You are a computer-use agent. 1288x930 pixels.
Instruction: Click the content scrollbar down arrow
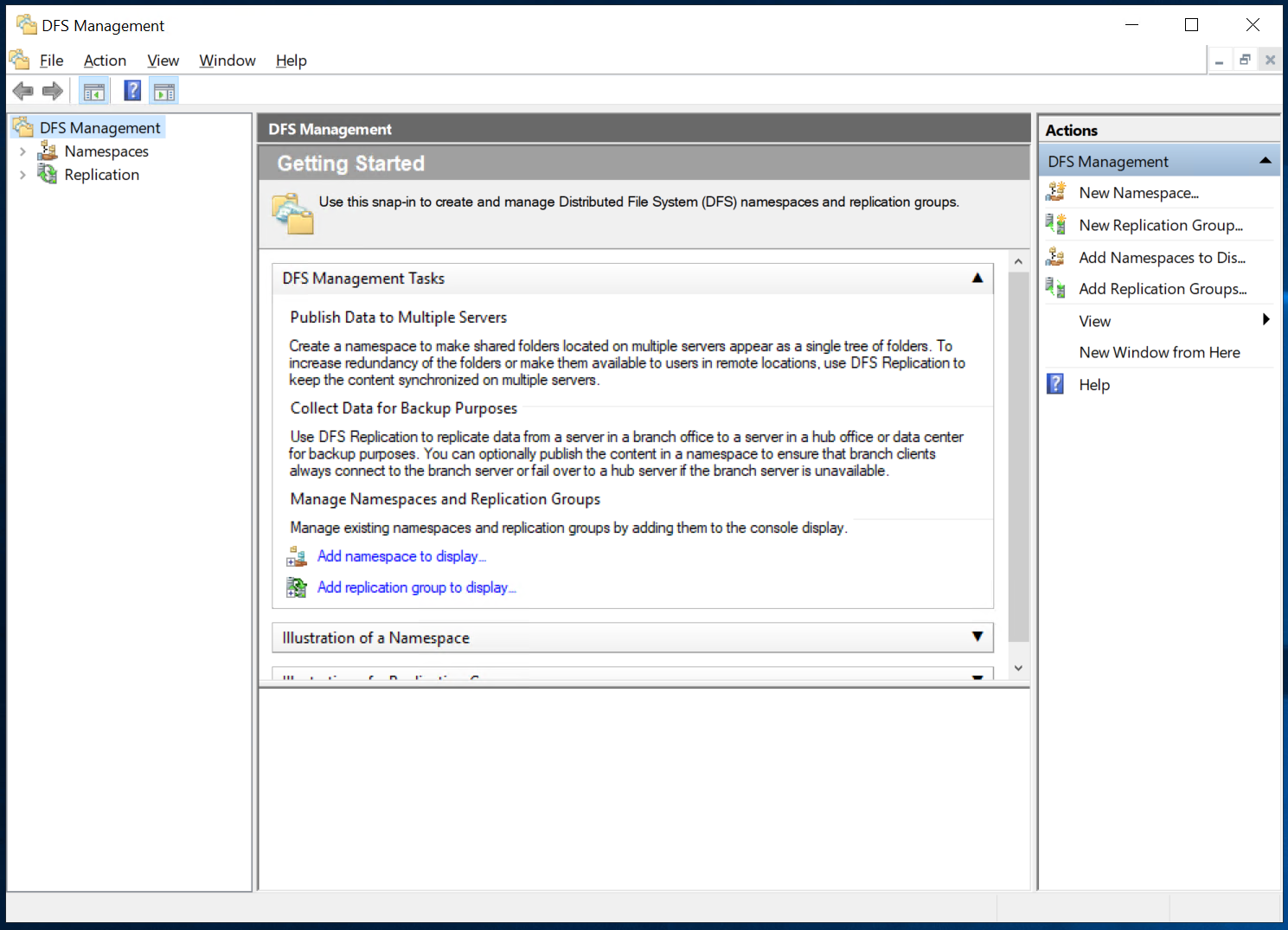click(x=1018, y=667)
